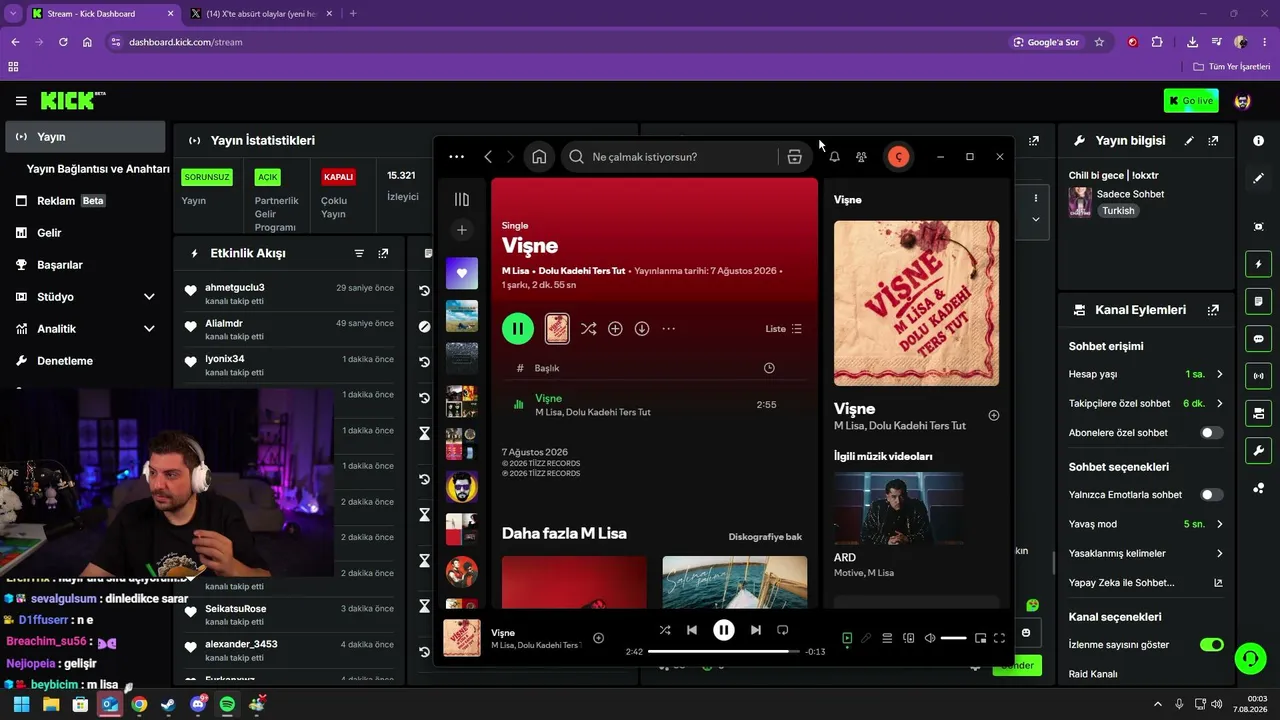
Task: Pop out Yayın bilgisi panel
Action: 1213,141
